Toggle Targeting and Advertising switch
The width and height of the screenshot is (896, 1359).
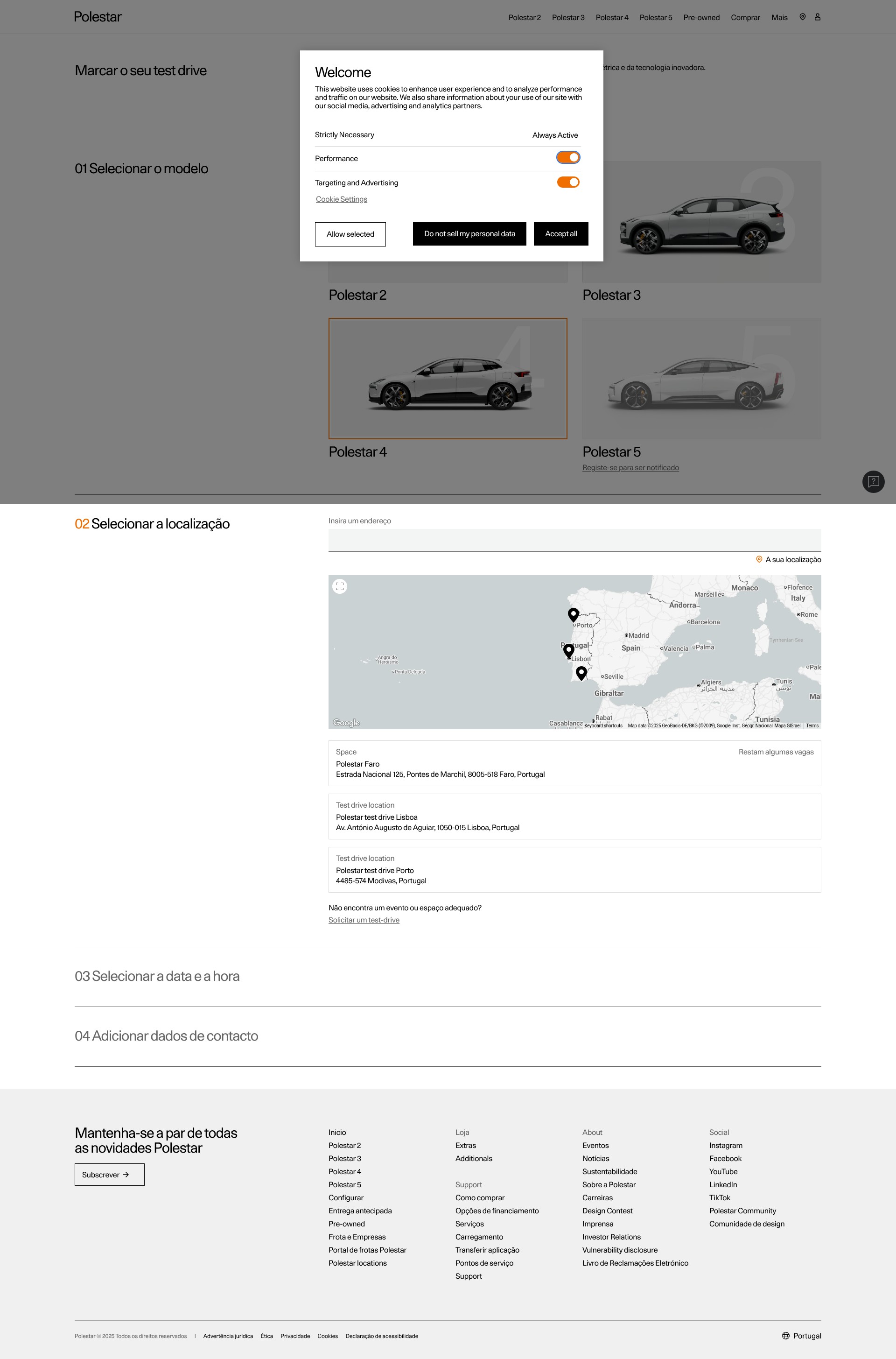[568, 182]
